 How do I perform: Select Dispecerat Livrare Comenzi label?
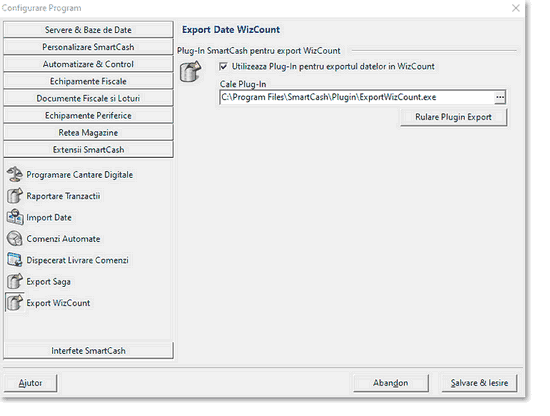[77, 260]
